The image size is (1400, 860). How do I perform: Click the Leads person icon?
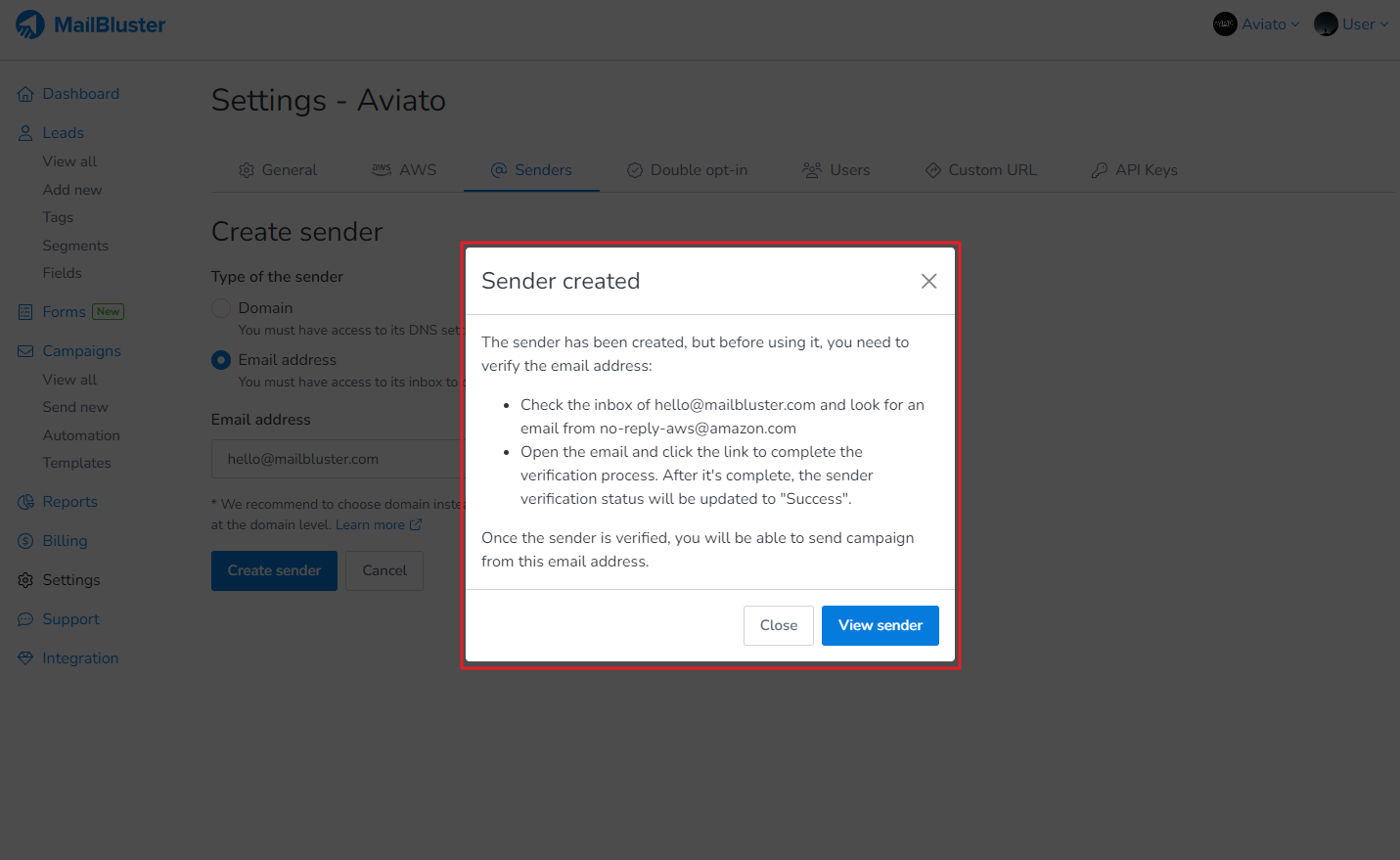click(x=25, y=133)
